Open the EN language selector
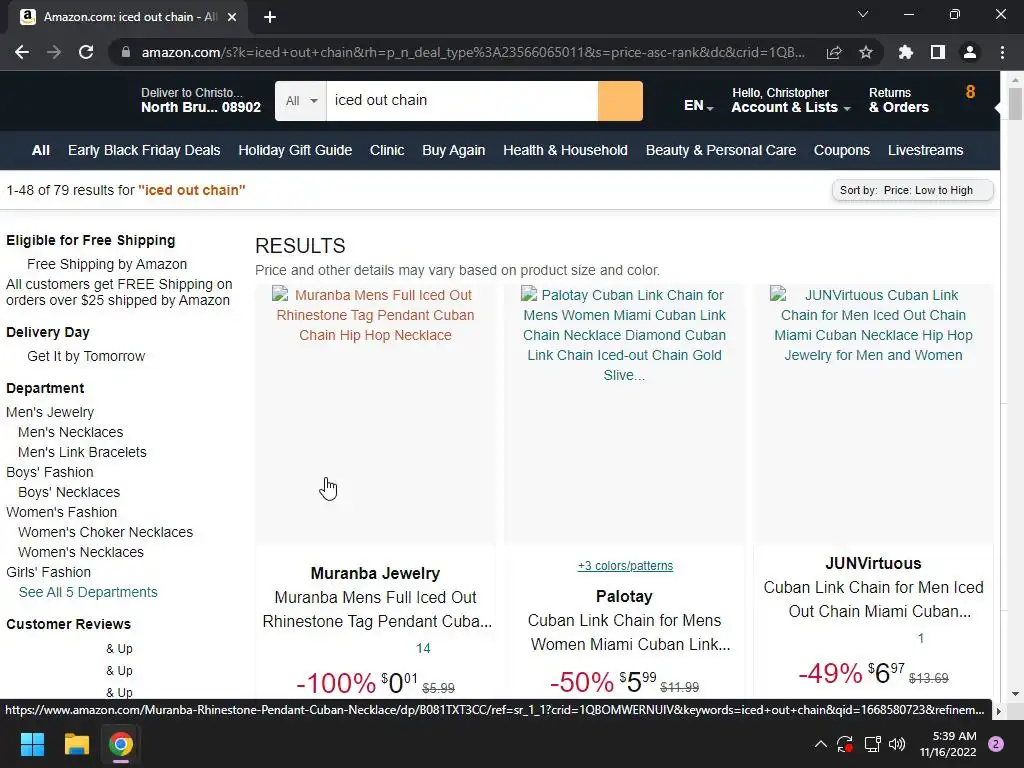Screen dimensions: 1024x768 698,106
